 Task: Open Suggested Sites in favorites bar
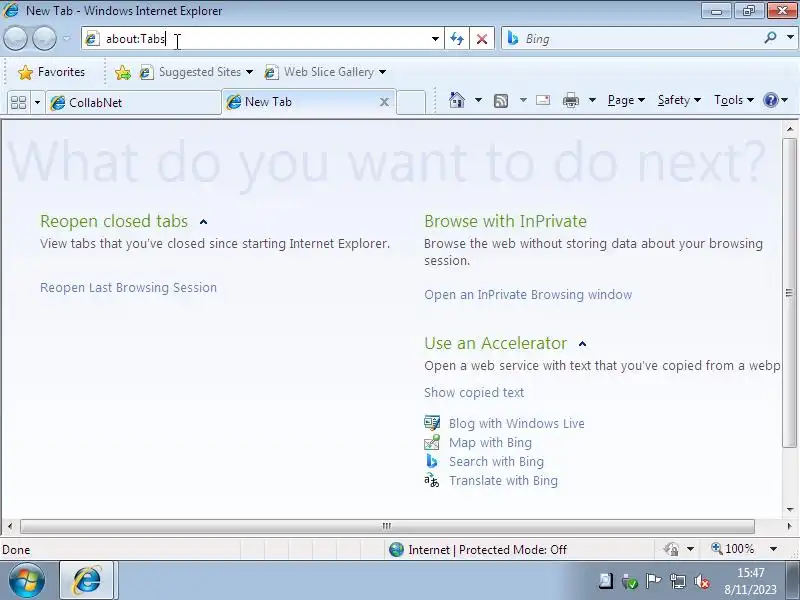(x=196, y=72)
